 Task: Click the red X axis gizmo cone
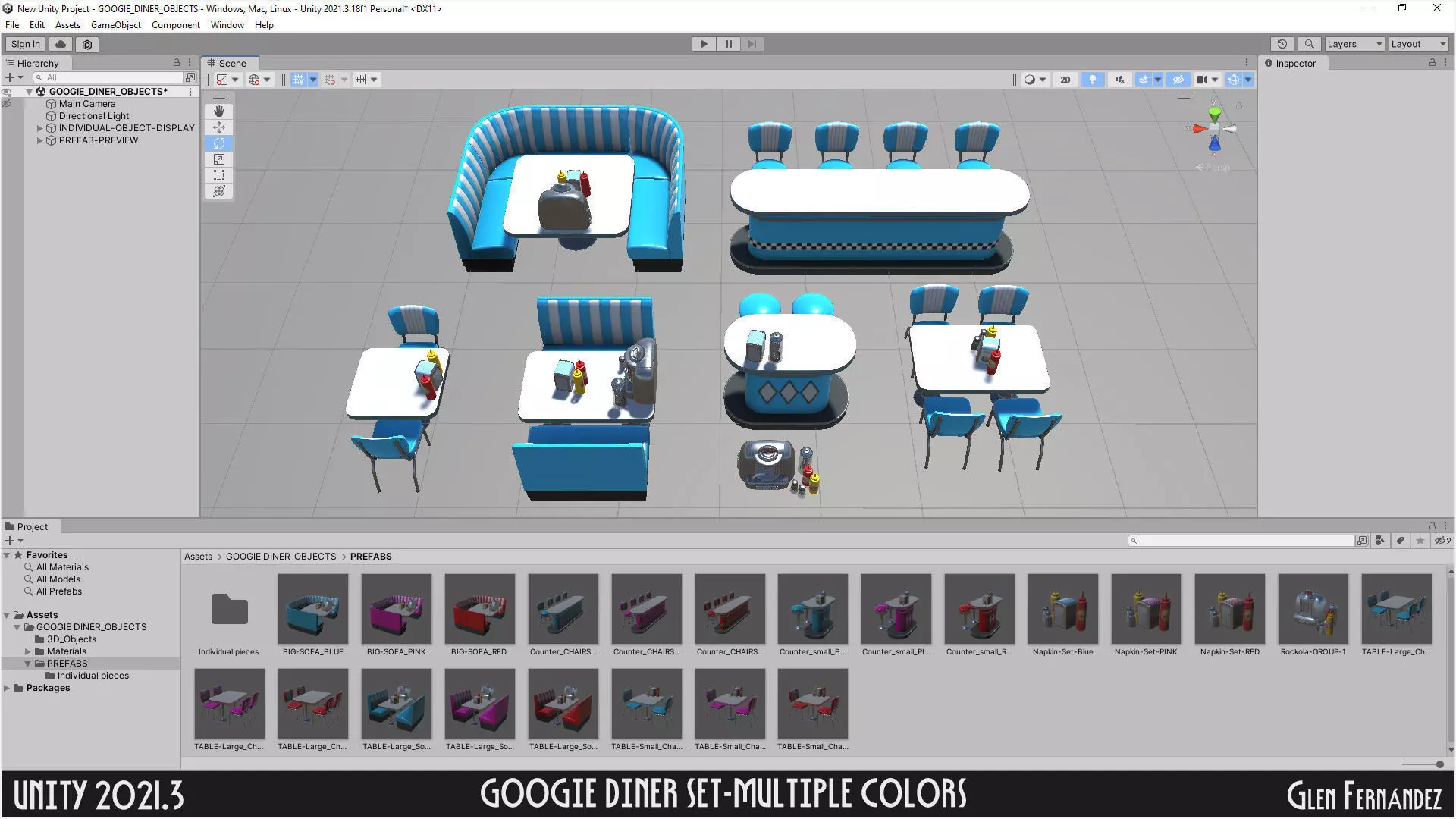point(1199,129)
